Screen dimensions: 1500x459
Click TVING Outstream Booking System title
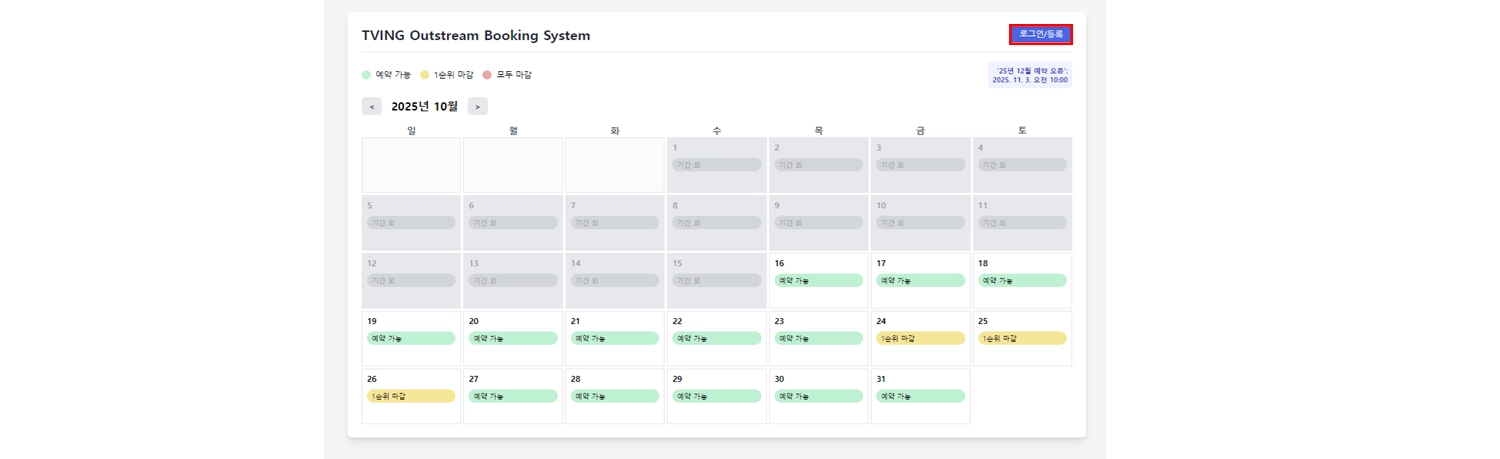click(476, 36)
